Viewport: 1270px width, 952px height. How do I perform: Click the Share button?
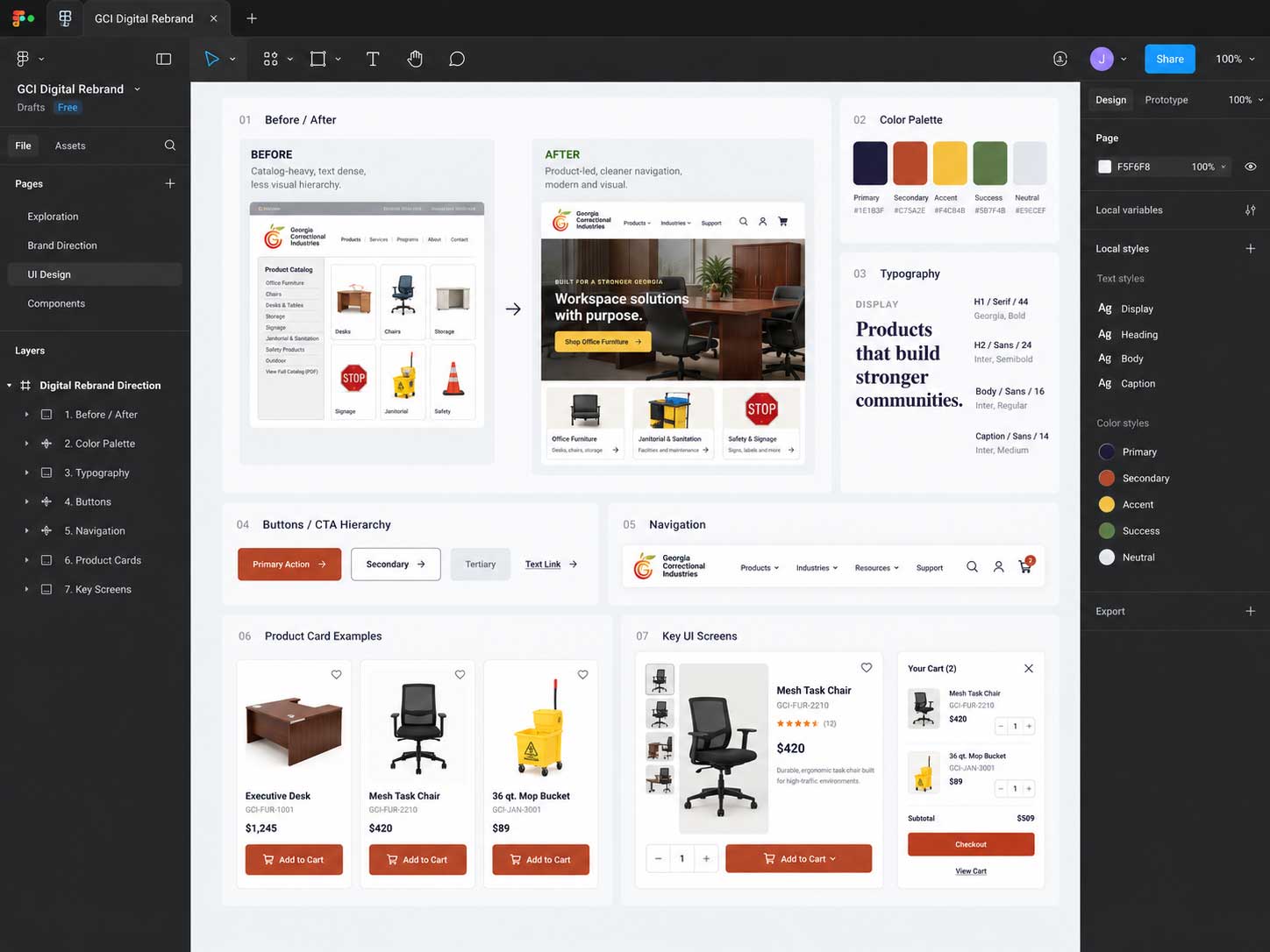pyautogui.click(x=1170, y=59)
